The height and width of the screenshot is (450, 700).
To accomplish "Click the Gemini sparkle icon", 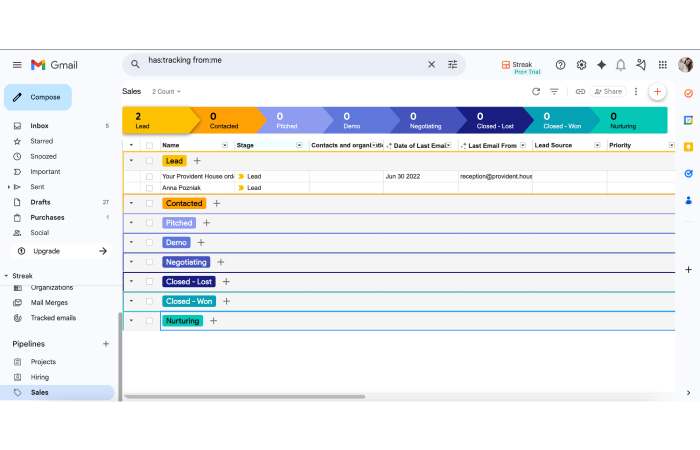I will (601, 65).
